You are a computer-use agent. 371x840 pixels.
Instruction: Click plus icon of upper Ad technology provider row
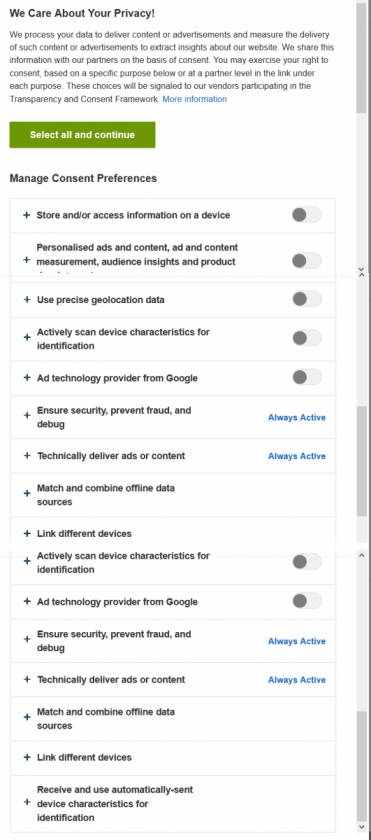[27, 378]
